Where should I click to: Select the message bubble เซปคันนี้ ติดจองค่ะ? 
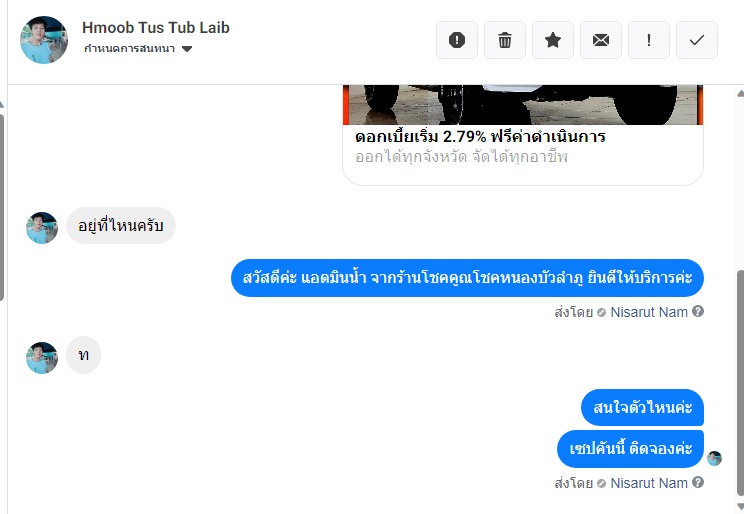tap(630, 449)
